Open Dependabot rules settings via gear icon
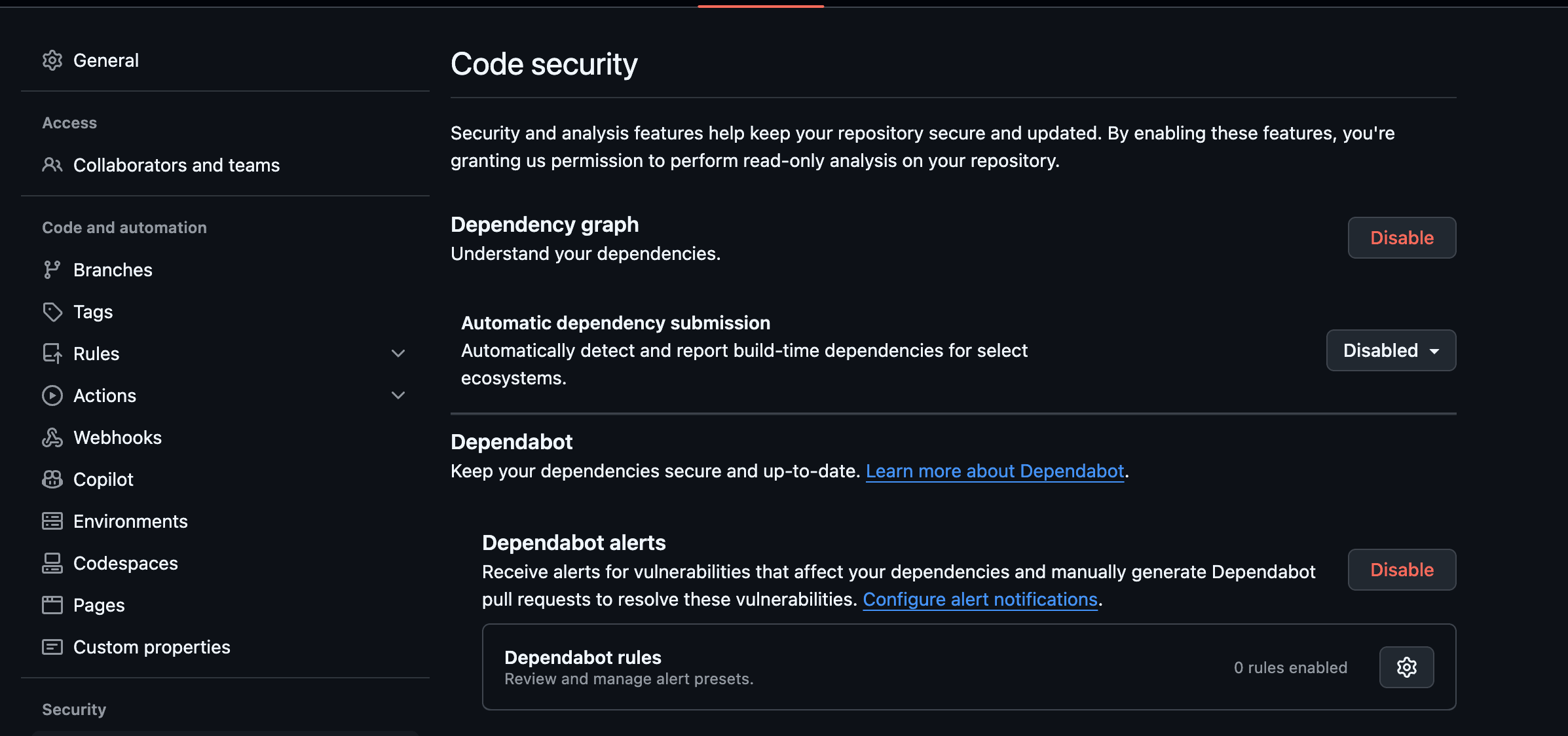1568x736 pixels. pos(1406,667)
